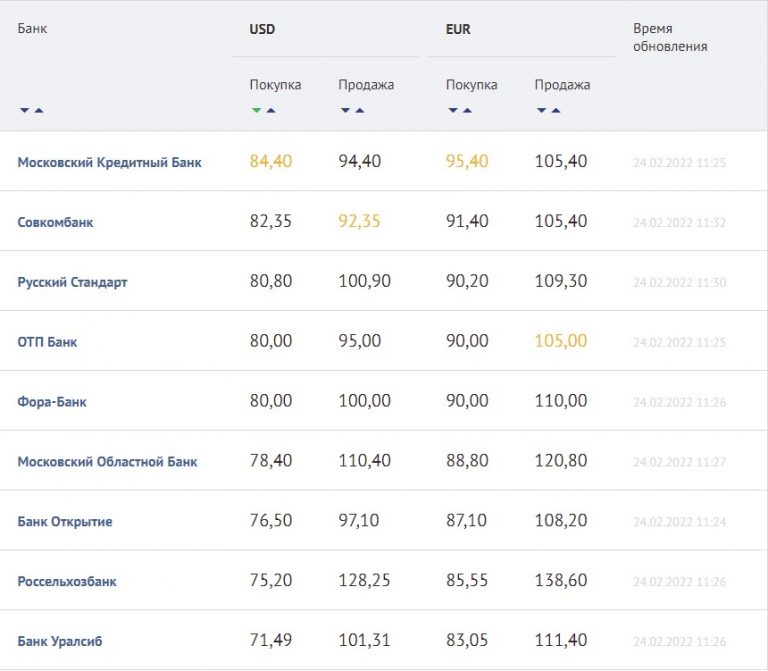Viewport: 768px width, 671px height.
Task: Click the EUR Покупка header label
Action: click(x=471, y=85)
